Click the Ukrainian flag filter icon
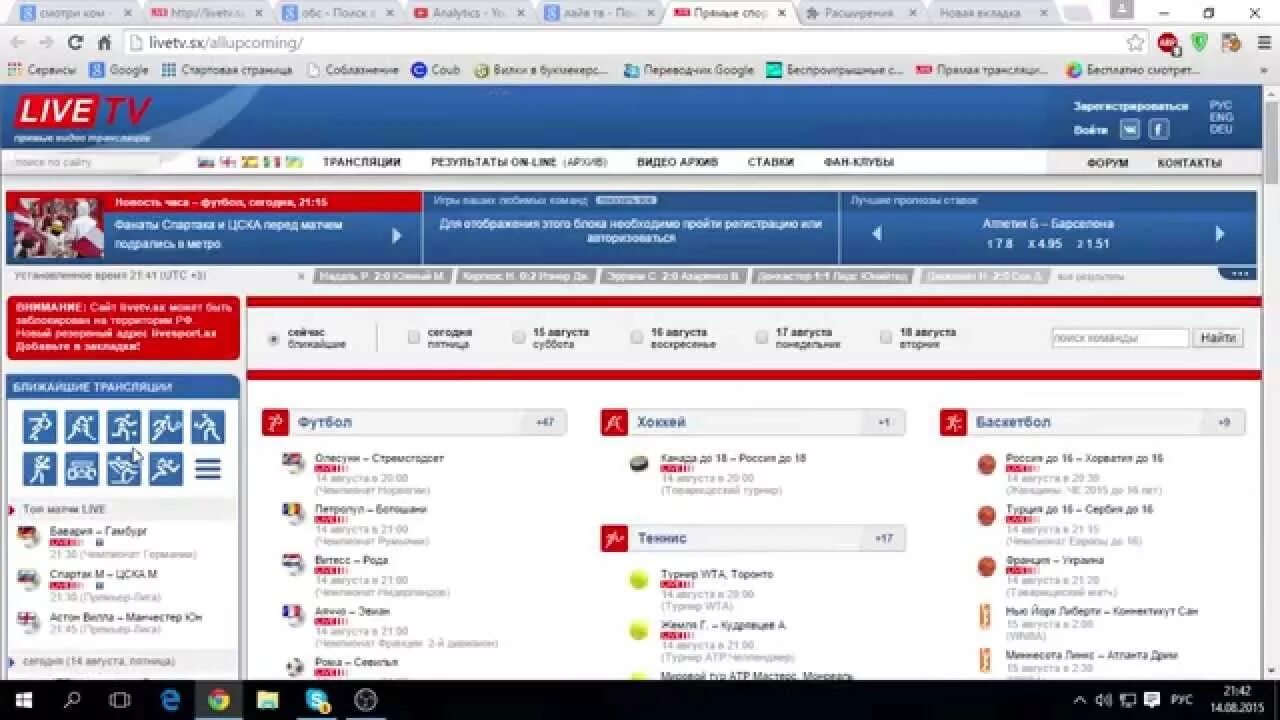This screenshot has height=720, width=1280. (294, 162)
